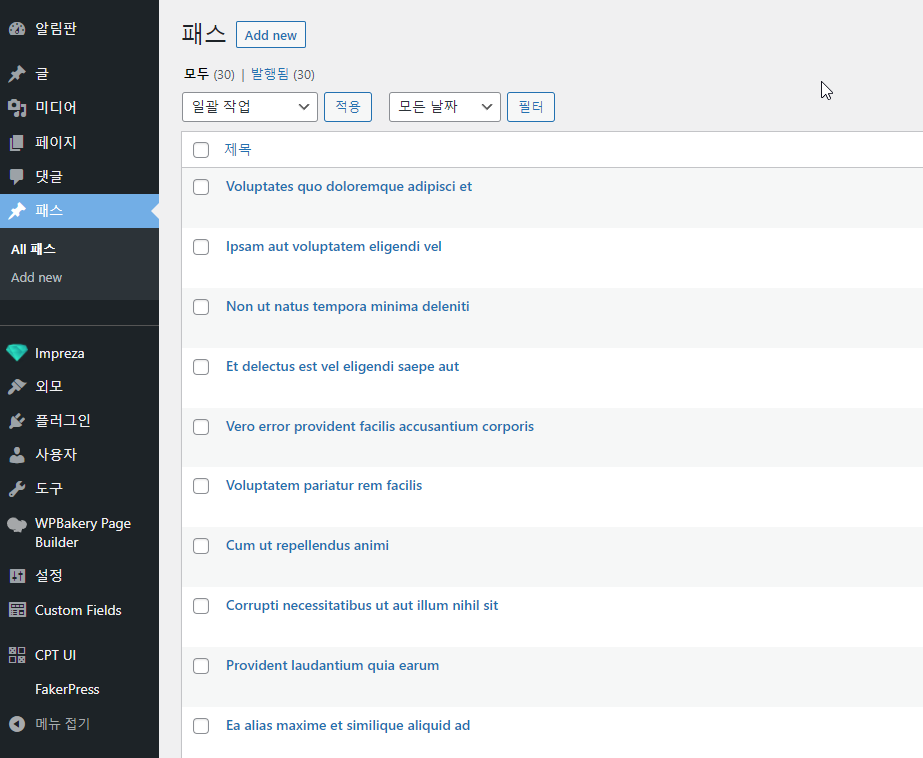Click the Add new button beside 패스 heading

271,35
